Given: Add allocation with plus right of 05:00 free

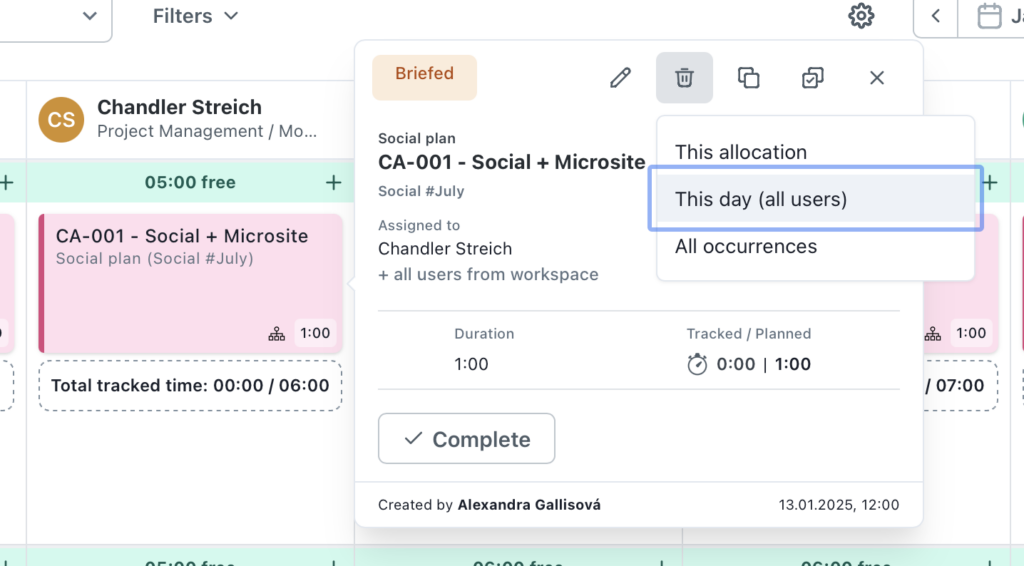Looking at the screenshot, I should pos(333,182).
